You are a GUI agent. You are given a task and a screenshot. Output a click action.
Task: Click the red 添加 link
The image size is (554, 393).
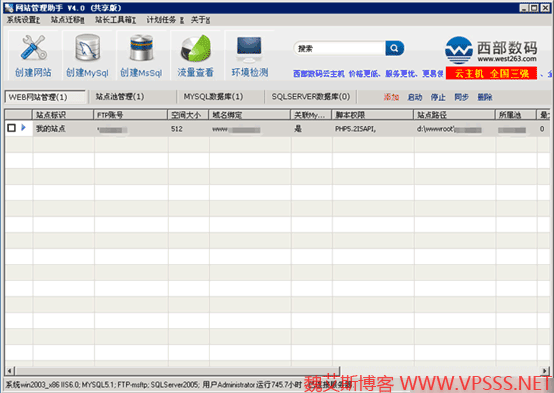point(391,97)
